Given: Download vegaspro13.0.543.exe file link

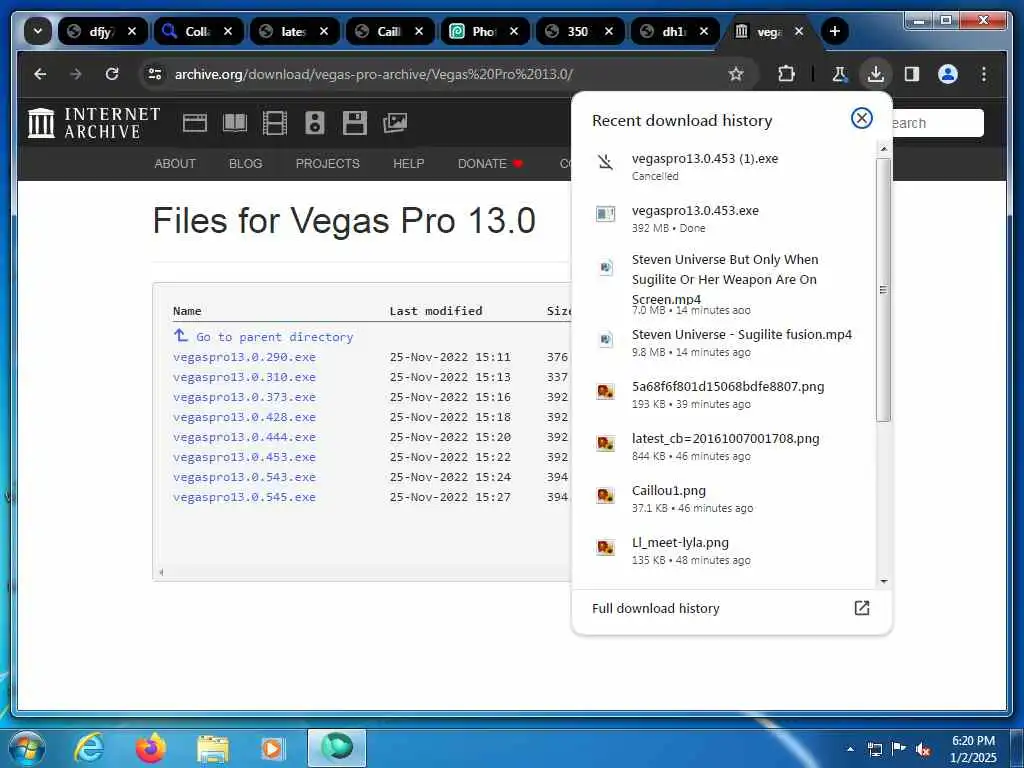Looking at the screenshot, I should (x=244, y=477).
